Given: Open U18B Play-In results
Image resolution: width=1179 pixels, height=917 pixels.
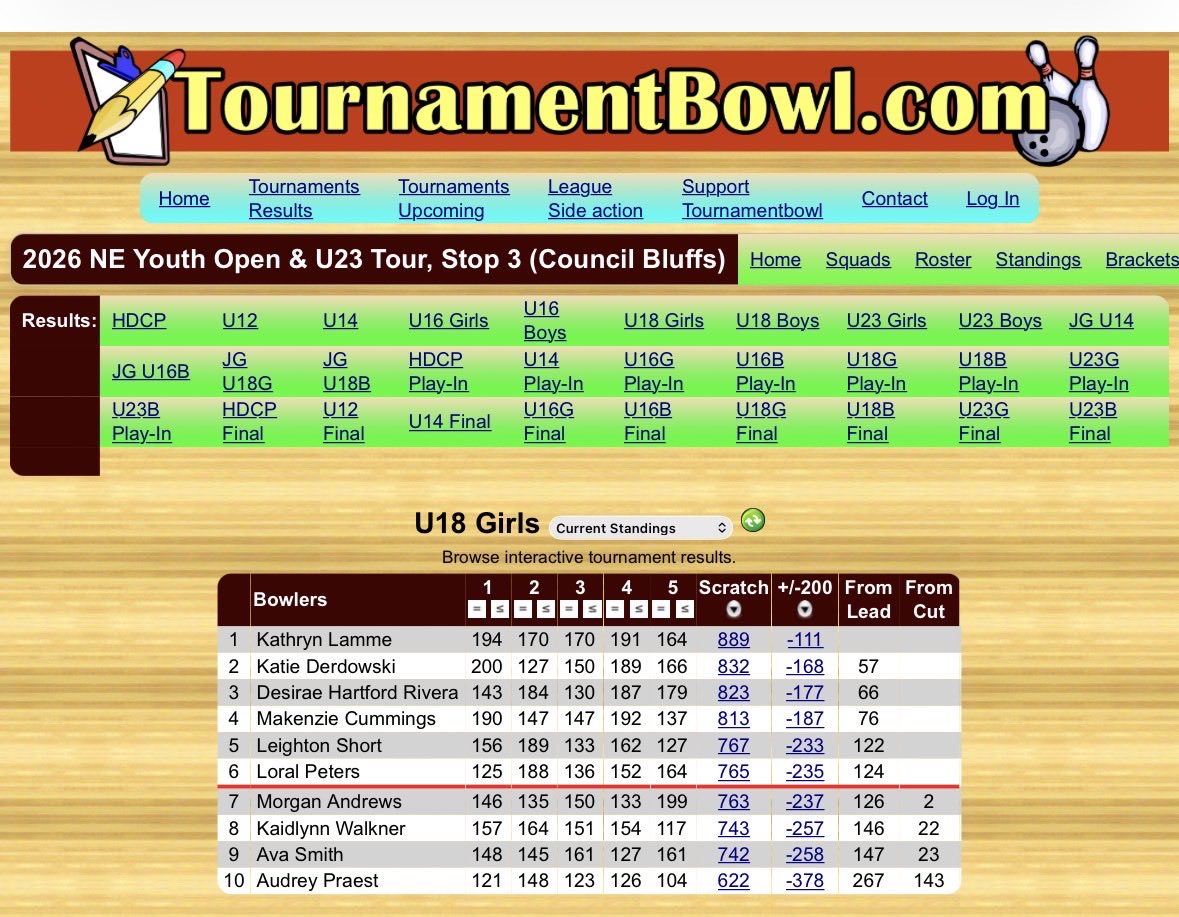Looking at the screenshot, I should [x=988, y=371].
